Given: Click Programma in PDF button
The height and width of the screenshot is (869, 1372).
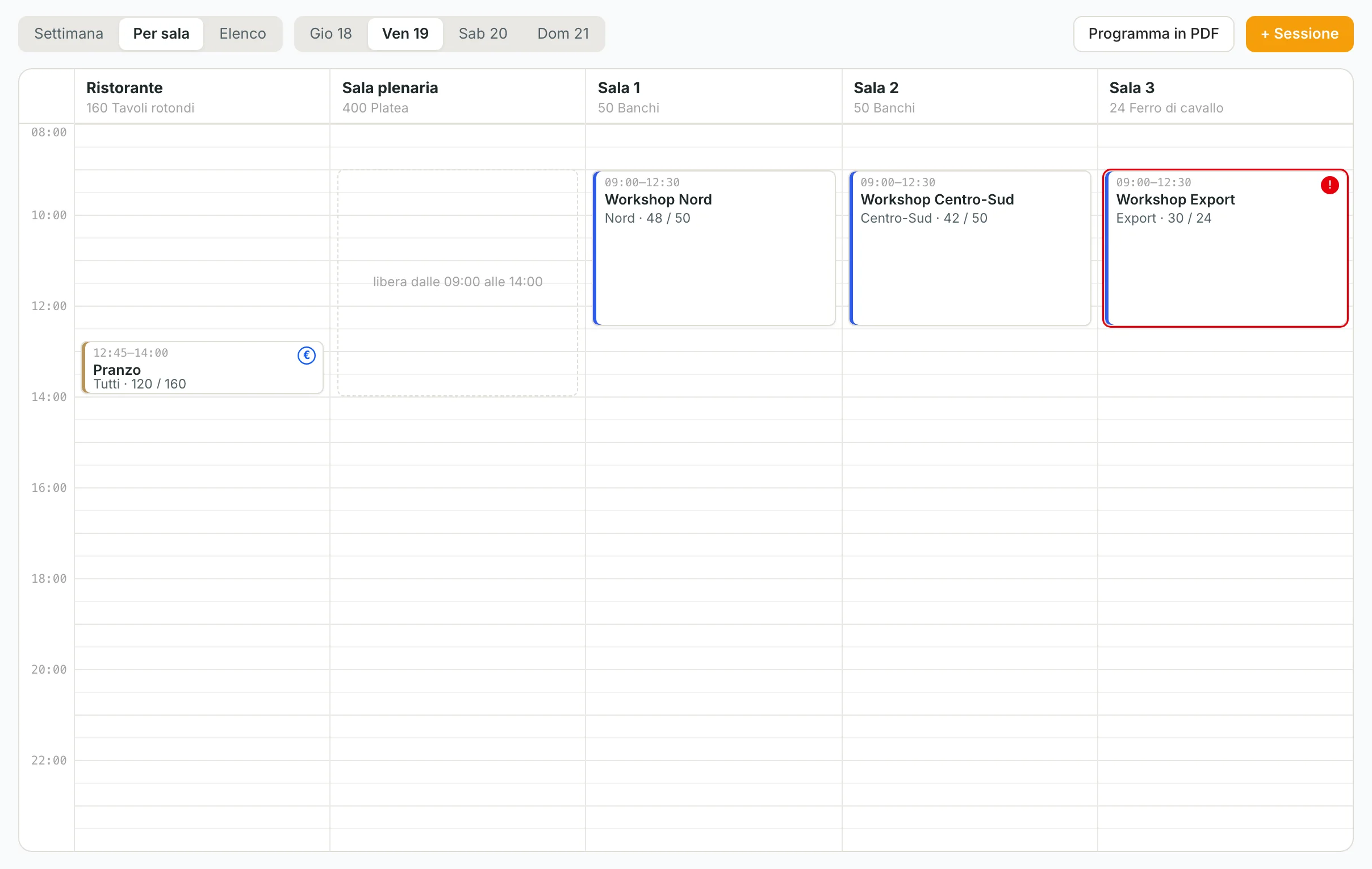Looking at the screenshot, I should pyautogui.click(x=1153, y=34).
